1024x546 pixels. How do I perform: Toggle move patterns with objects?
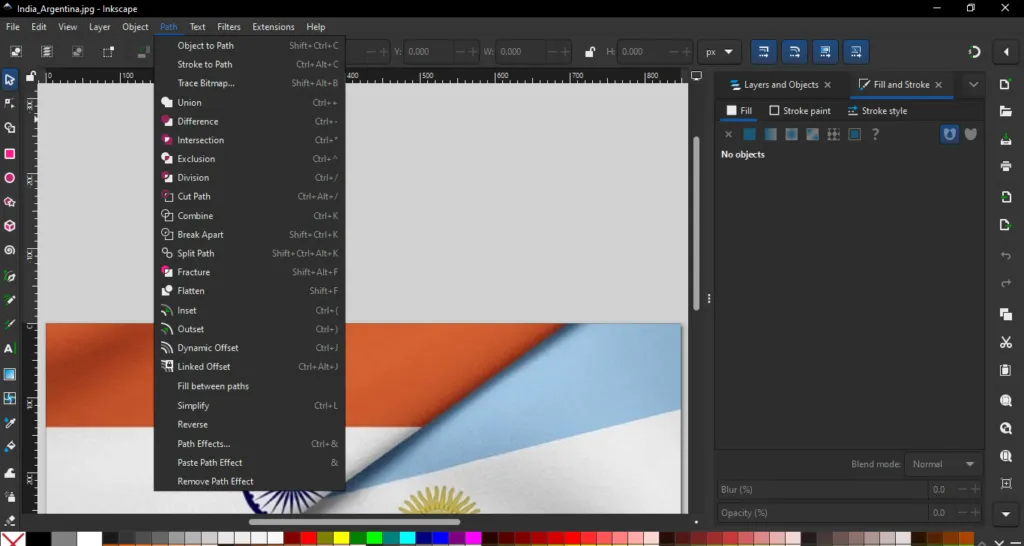(x=856, y=52)
